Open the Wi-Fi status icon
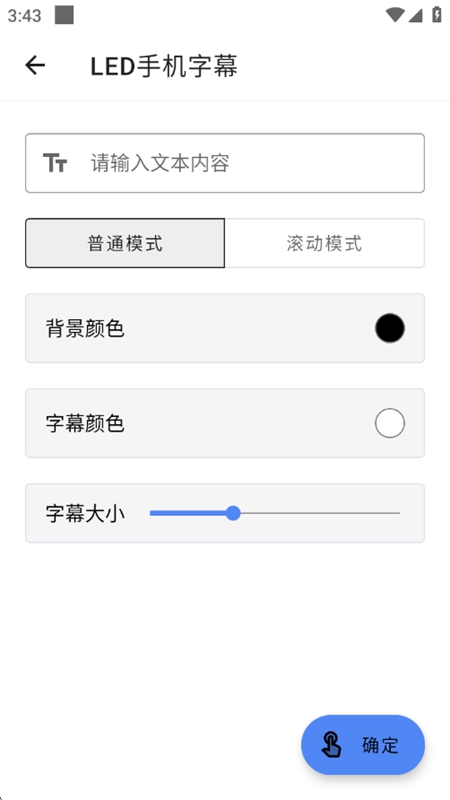 click(394, 15)
